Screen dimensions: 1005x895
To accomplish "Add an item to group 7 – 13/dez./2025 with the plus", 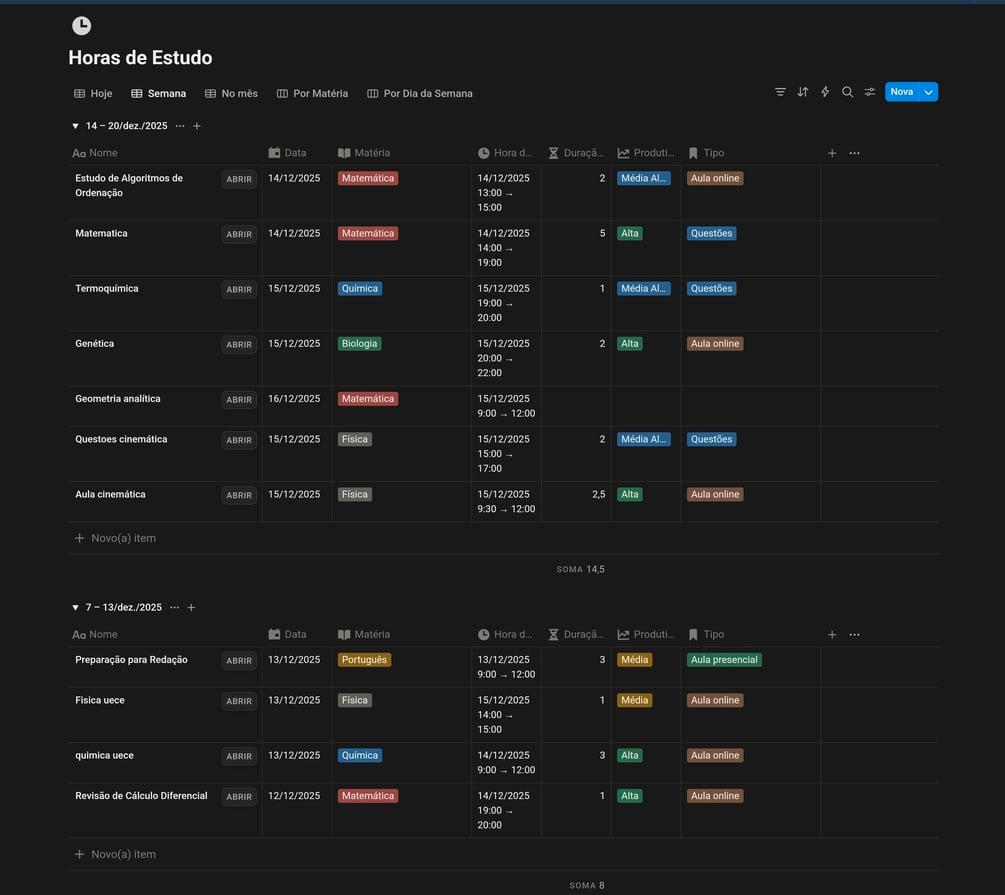I will pos(191,607).
